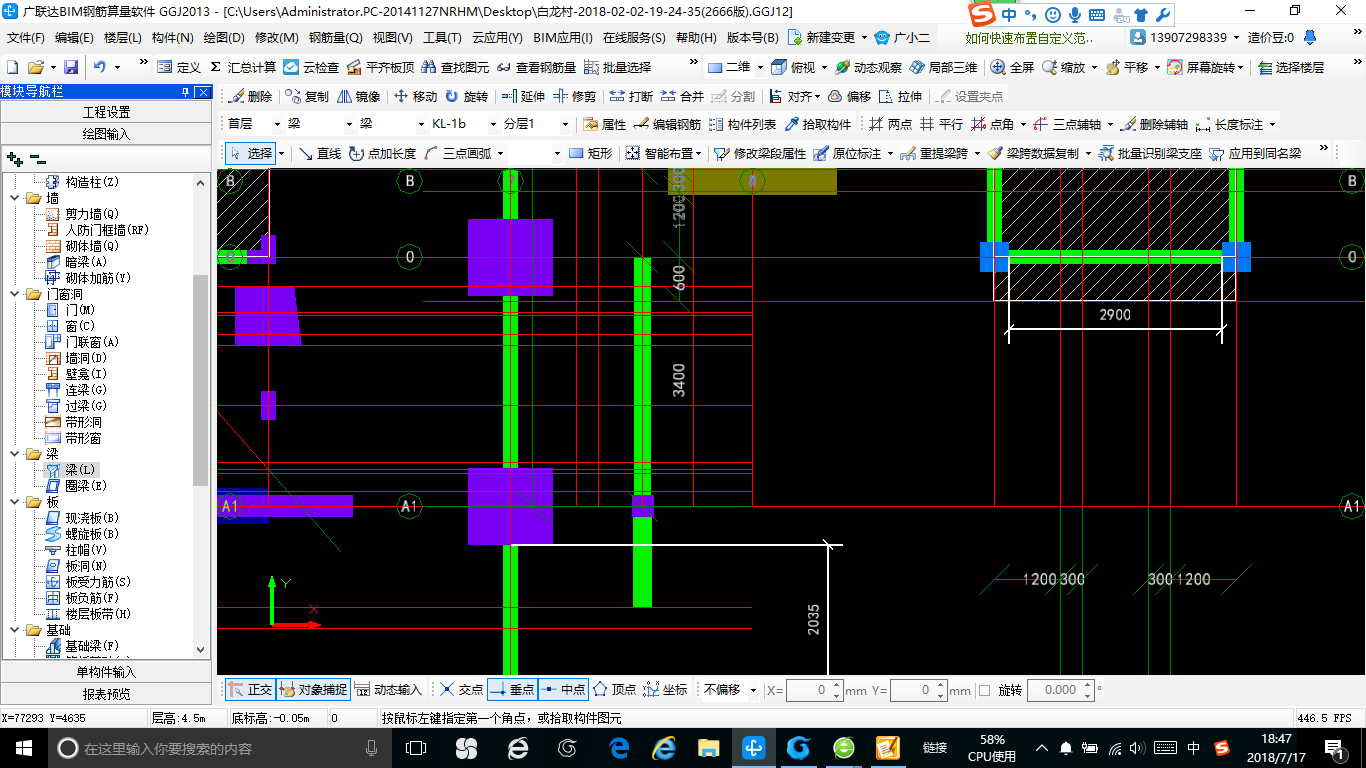1366x768 pixels.
Task: Select the 矩形 rectangle drawing tool
Action: click(x=591, y=153)
